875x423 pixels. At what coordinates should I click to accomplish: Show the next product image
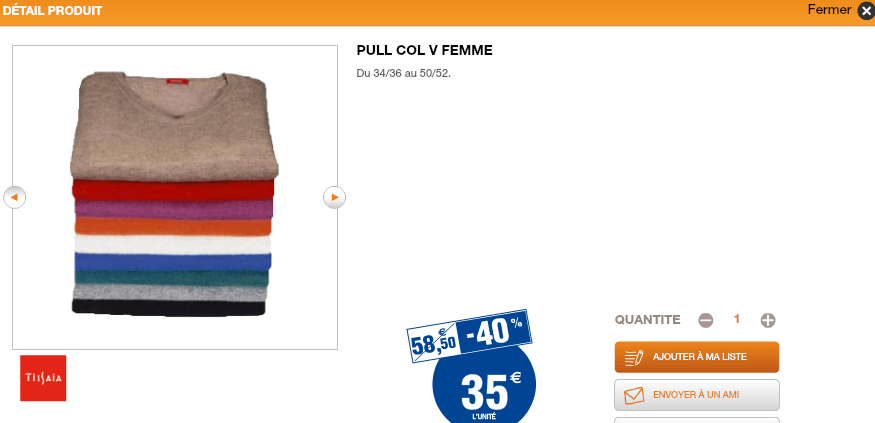[334, 197]
